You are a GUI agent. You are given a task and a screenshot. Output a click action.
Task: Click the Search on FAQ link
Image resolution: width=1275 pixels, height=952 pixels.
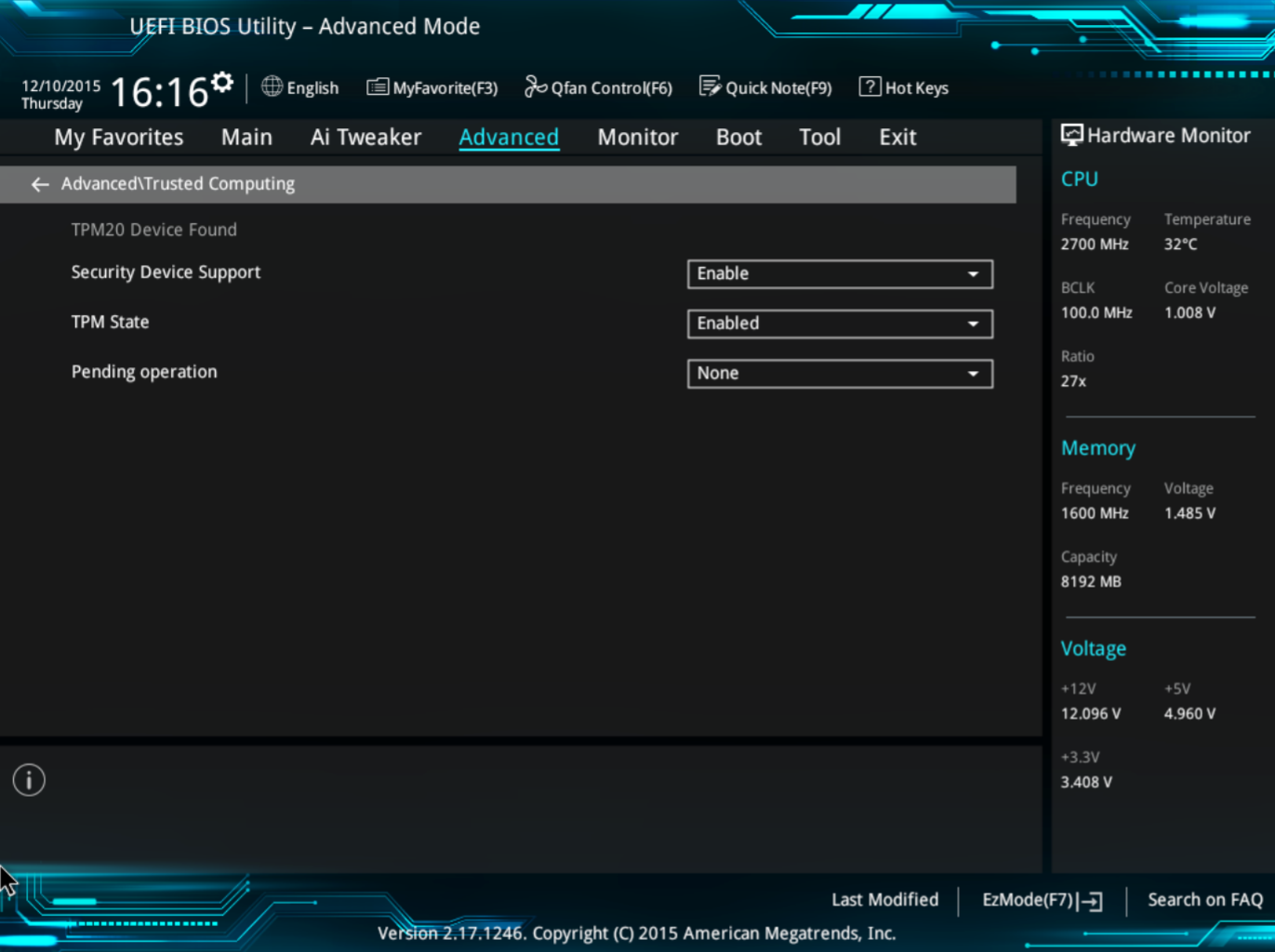click(x=1204, y=900)
